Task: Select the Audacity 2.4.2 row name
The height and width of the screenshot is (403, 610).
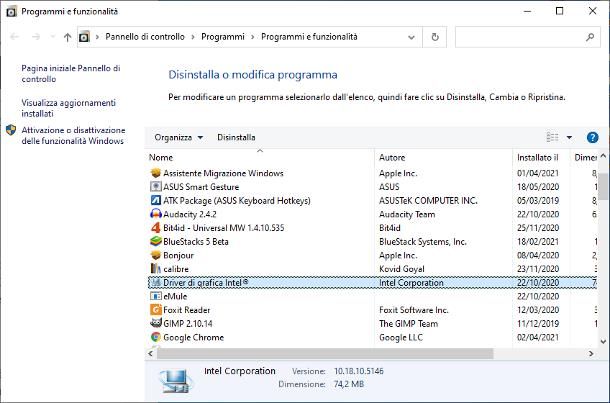Action: (189, 214)
